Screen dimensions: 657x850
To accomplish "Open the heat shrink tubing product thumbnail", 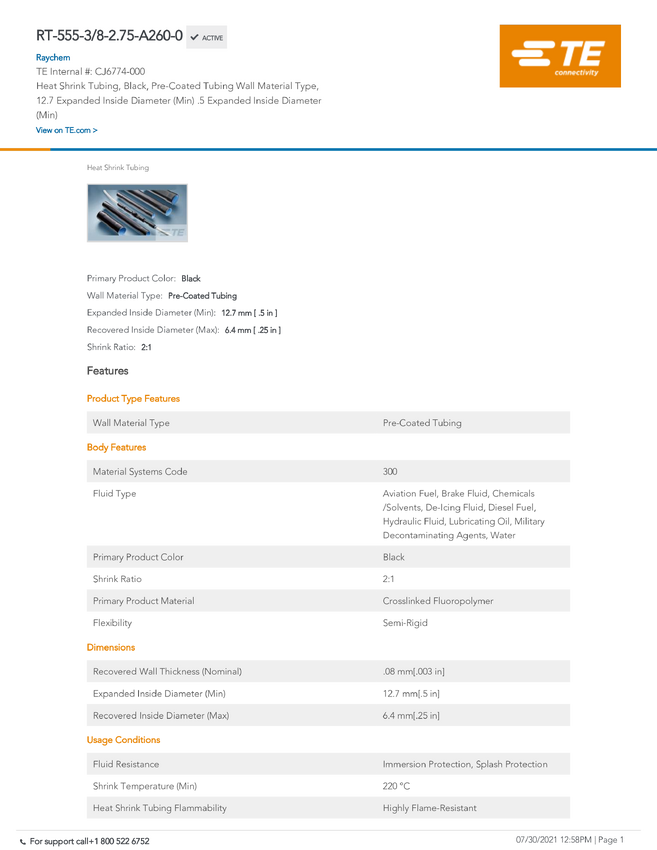I will [x=137, y=213].
